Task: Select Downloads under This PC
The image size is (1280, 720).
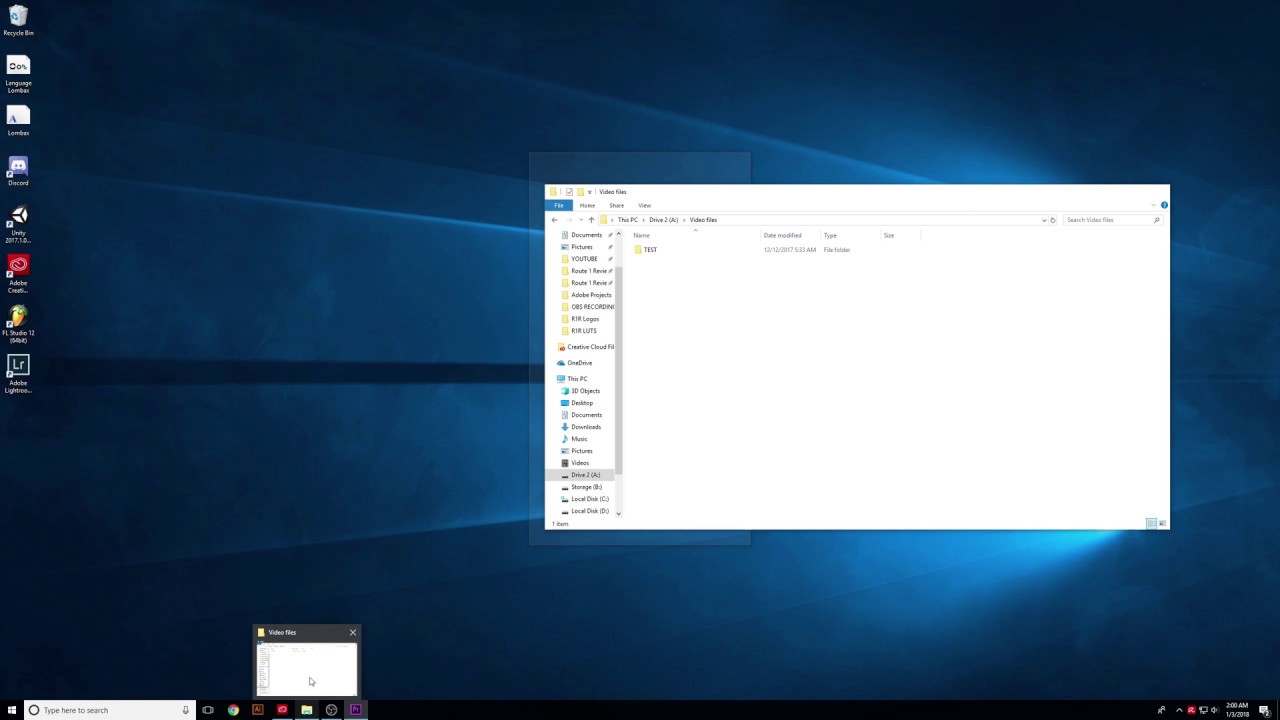Action: [586, 427]
